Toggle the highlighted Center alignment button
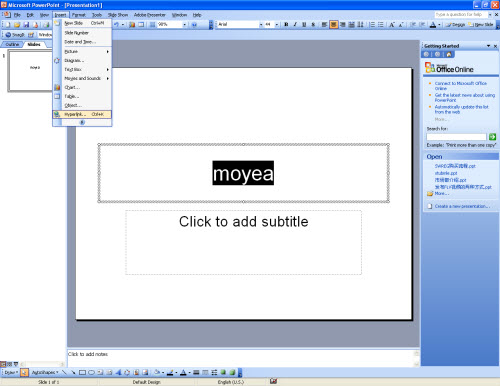This screenshot has width=500, height=386. (x=334, y=24)
